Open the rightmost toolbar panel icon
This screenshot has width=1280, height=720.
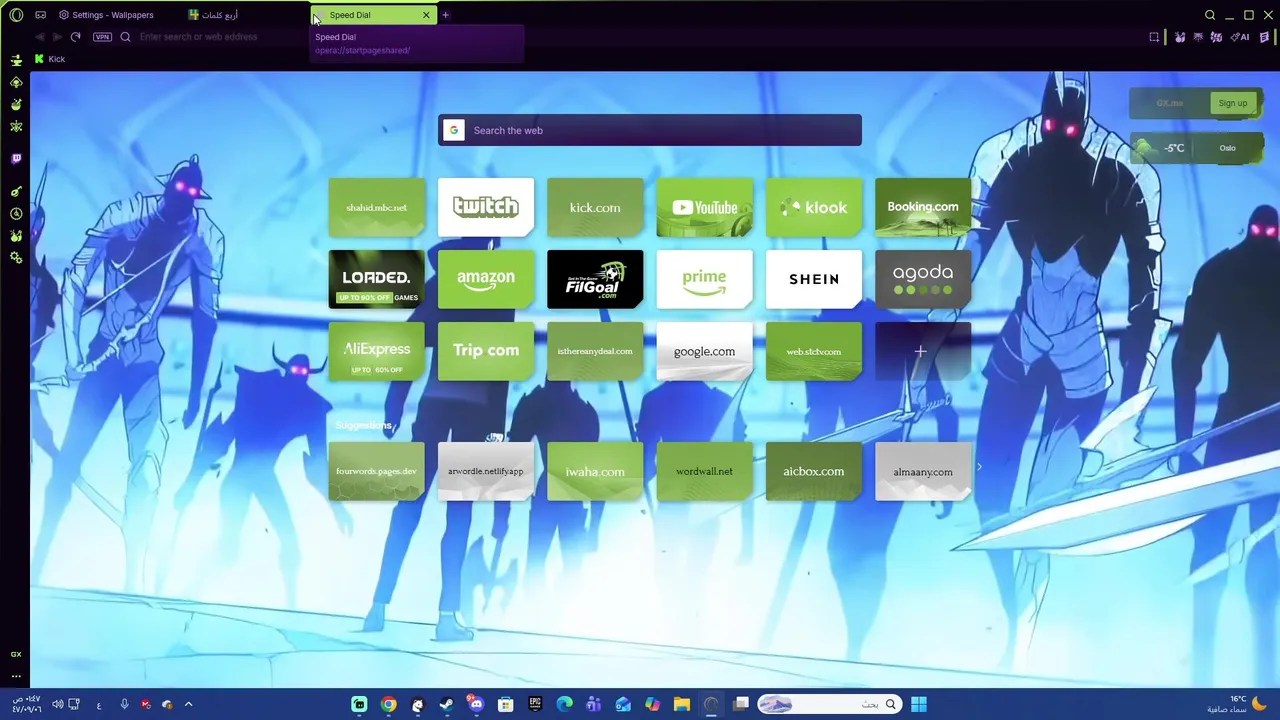point(1265,37)
